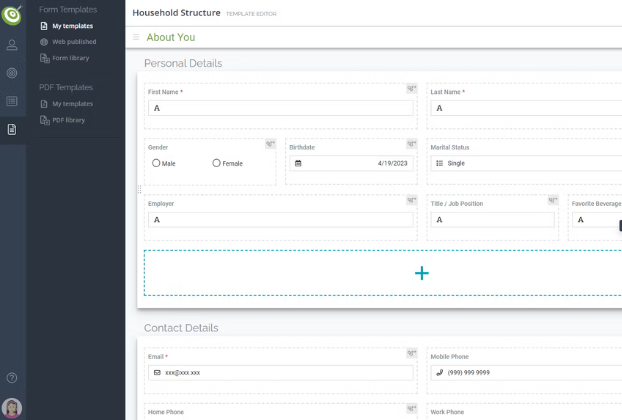Open the Marital Status dropdown
Screen dimensions: 622x420
526,163
